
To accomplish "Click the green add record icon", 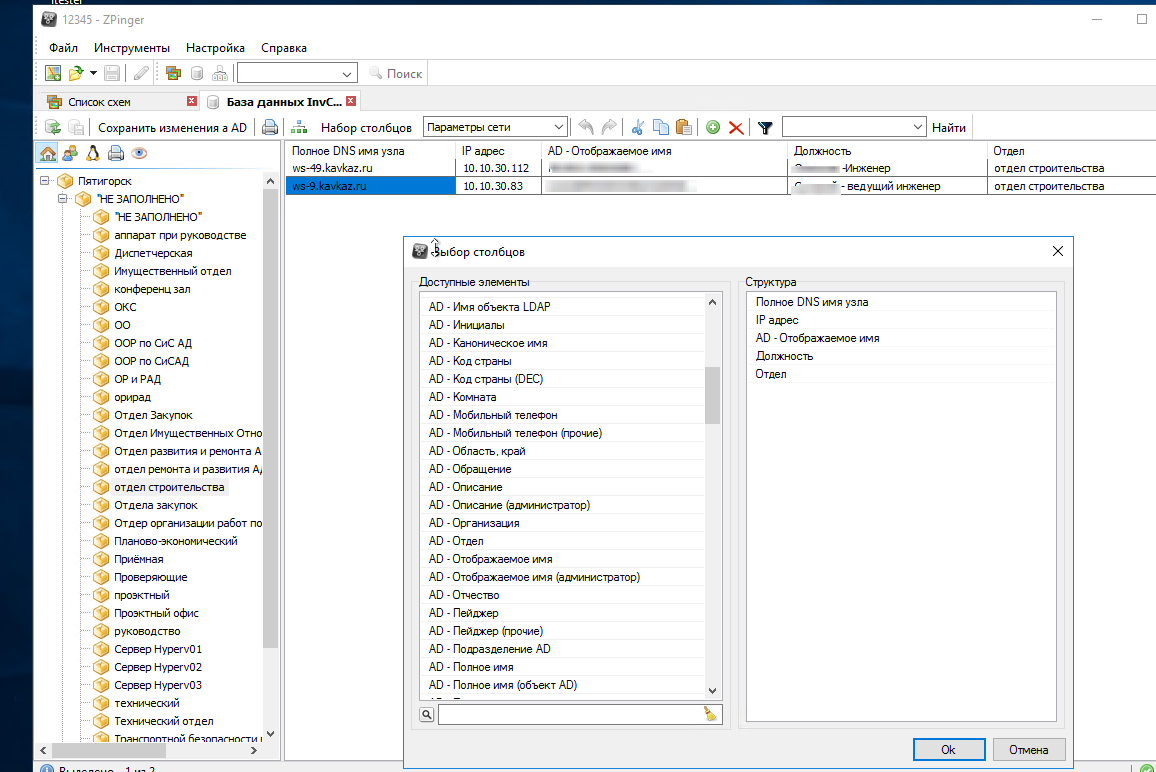I will [713, 127].
